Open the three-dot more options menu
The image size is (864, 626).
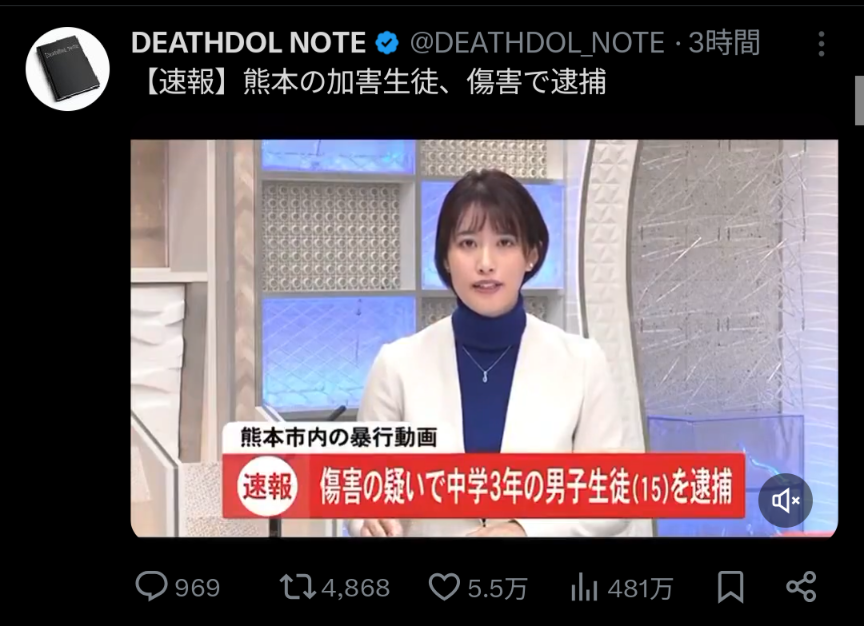(821, 44)
